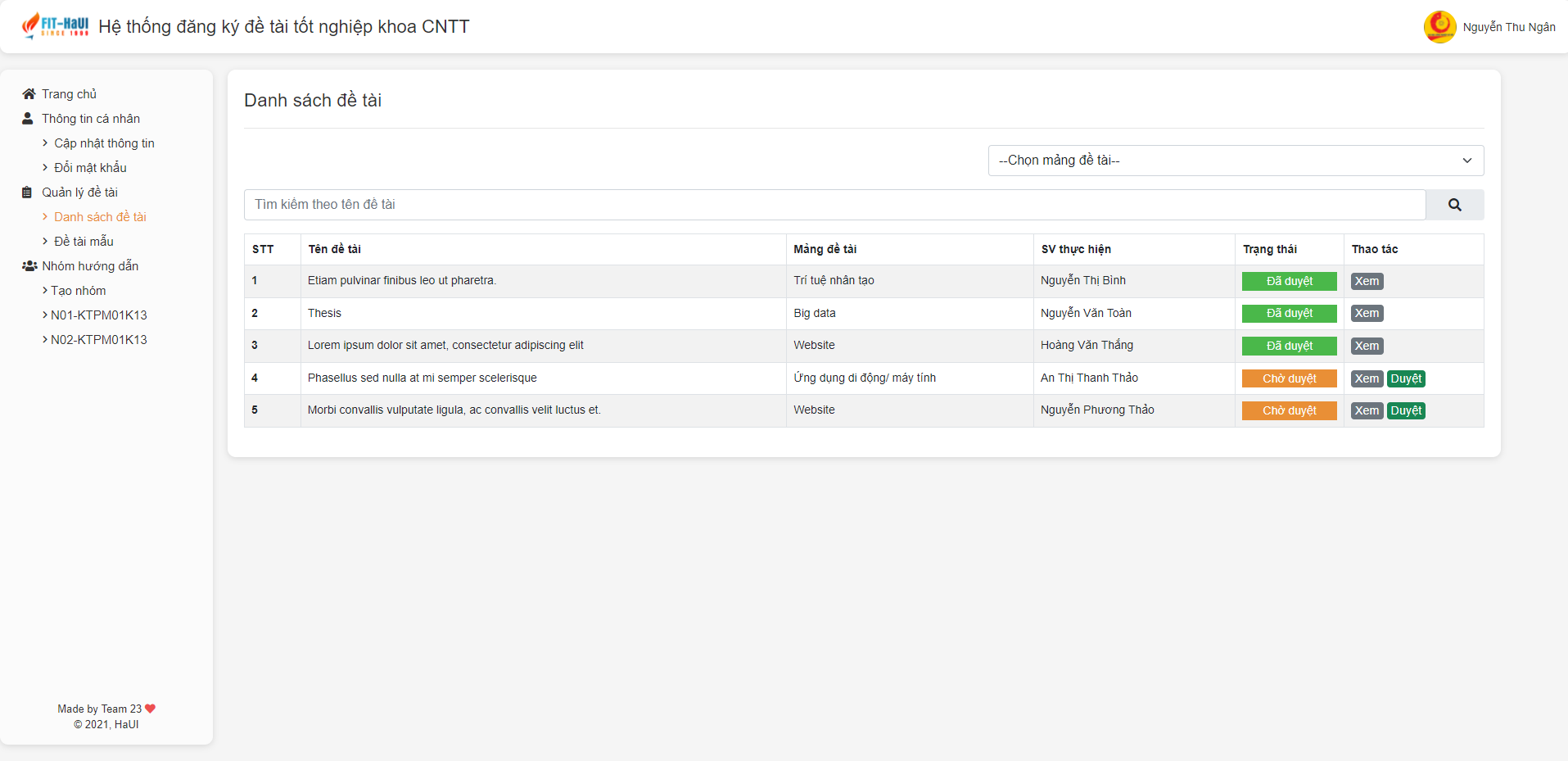Viewport: 1568px width, 761px height.
Task: Click the chevron before N01-KTPM01K13
Action: click(x=45, y=315)
